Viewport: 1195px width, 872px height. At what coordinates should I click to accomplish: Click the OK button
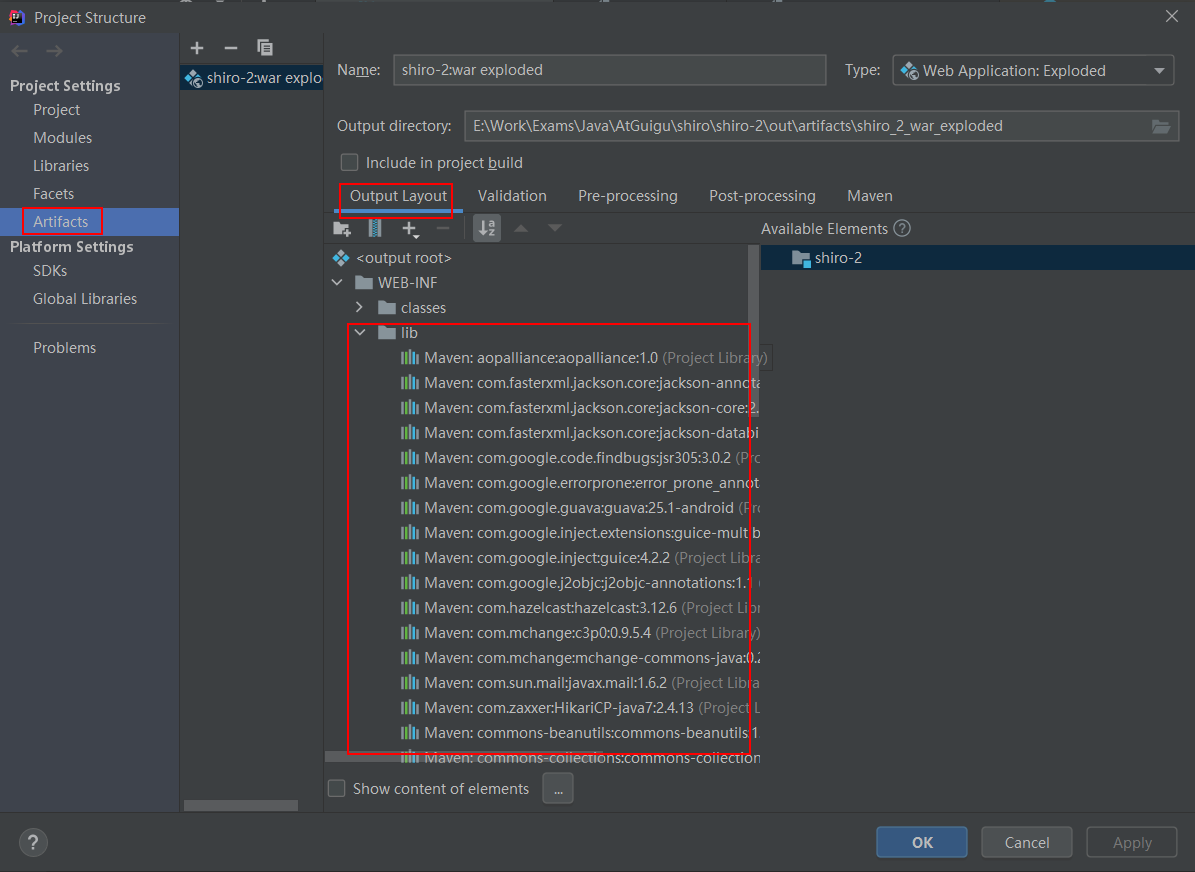(x=921, y=842)
